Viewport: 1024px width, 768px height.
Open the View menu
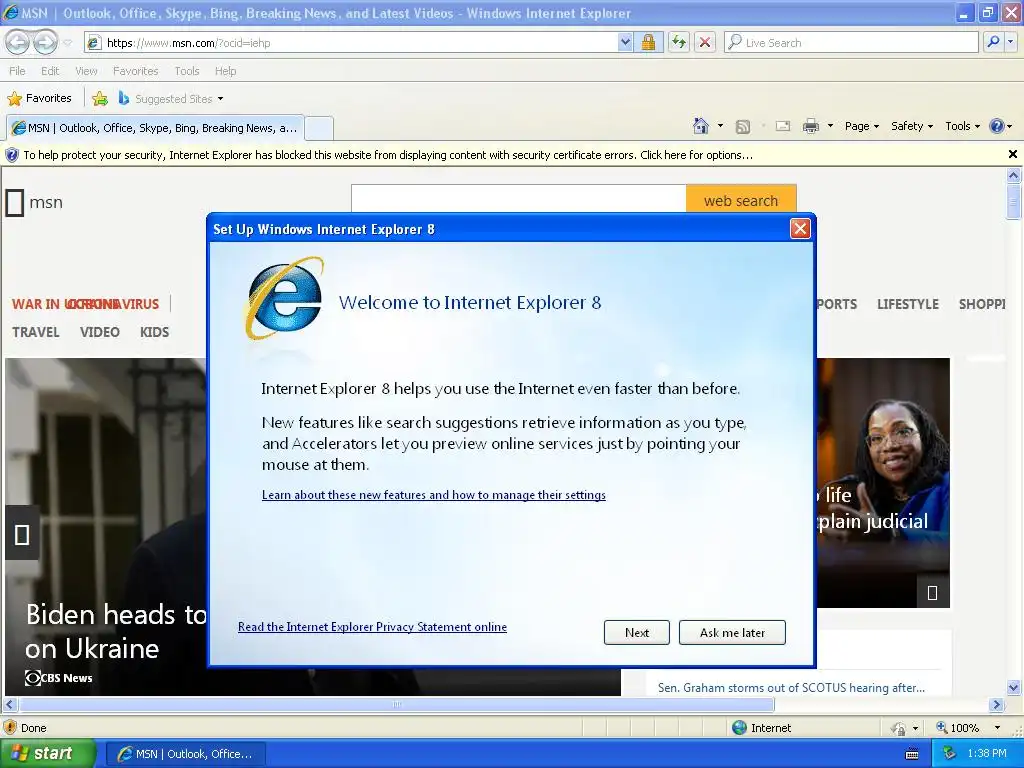(x=86, y=71)
